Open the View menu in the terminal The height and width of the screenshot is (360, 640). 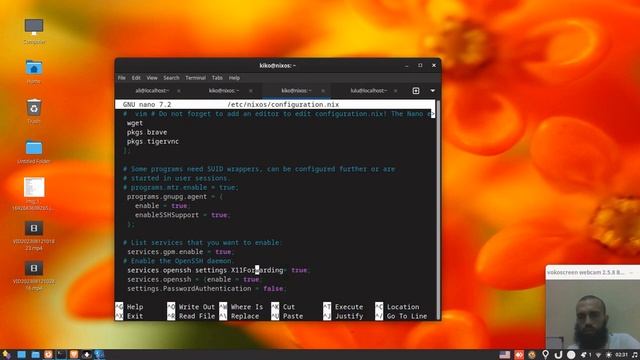click(152, 78)
